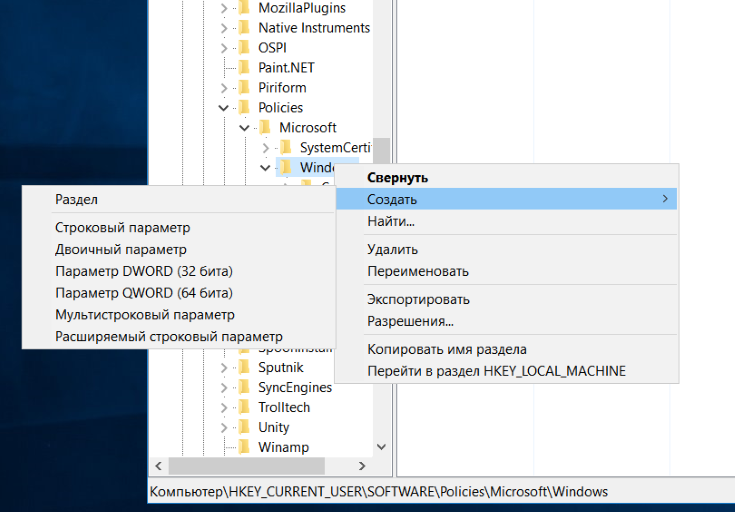Choose Экспортировать from the context menu
The height and width of the screenshot is (512, 735).
coord(418,299)
